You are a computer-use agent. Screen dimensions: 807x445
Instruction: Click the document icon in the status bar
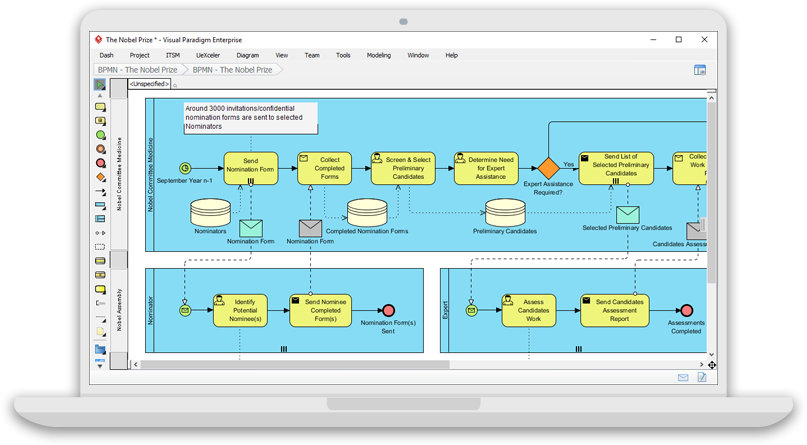point(702,377)
